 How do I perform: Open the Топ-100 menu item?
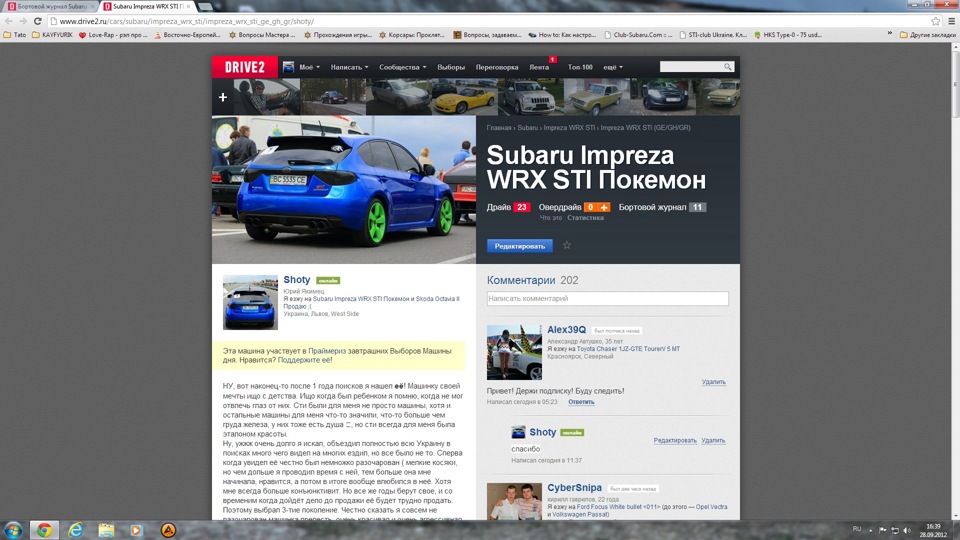pos(580,67)
